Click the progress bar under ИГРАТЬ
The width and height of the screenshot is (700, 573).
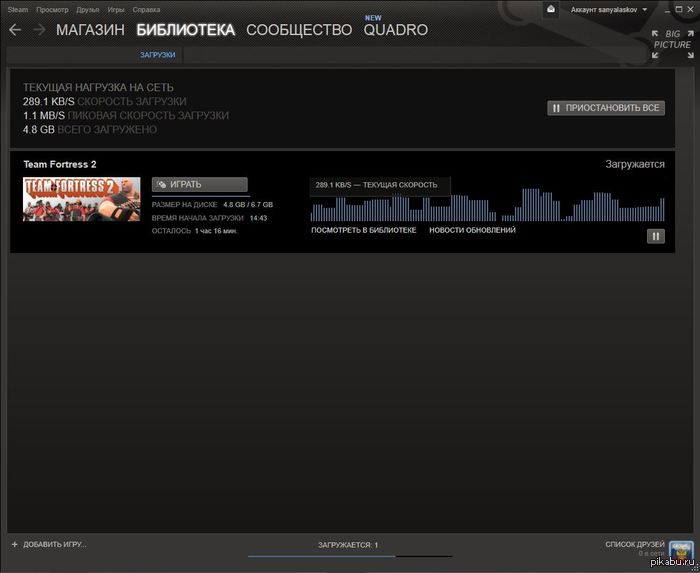[x=201, y=196]
